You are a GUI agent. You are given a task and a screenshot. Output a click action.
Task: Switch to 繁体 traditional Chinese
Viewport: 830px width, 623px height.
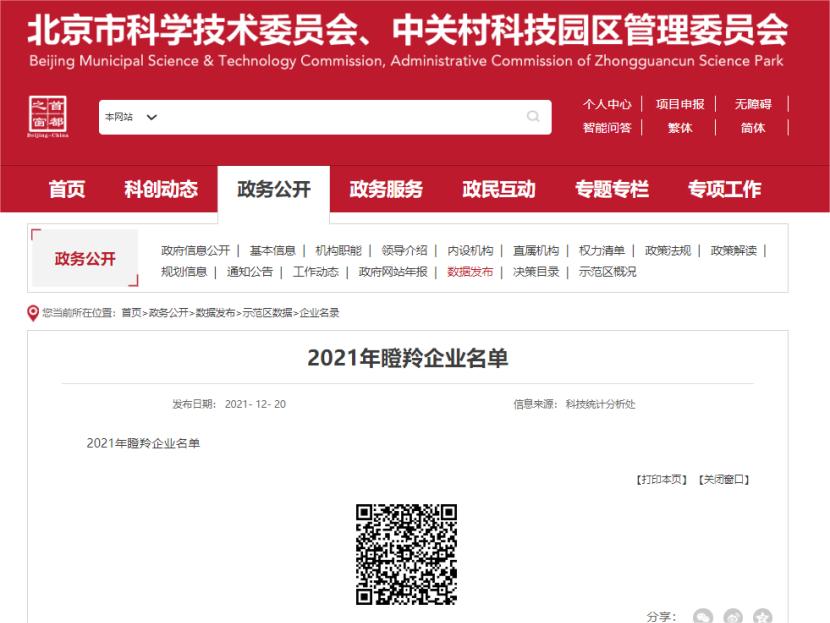[x=680, y=128]
